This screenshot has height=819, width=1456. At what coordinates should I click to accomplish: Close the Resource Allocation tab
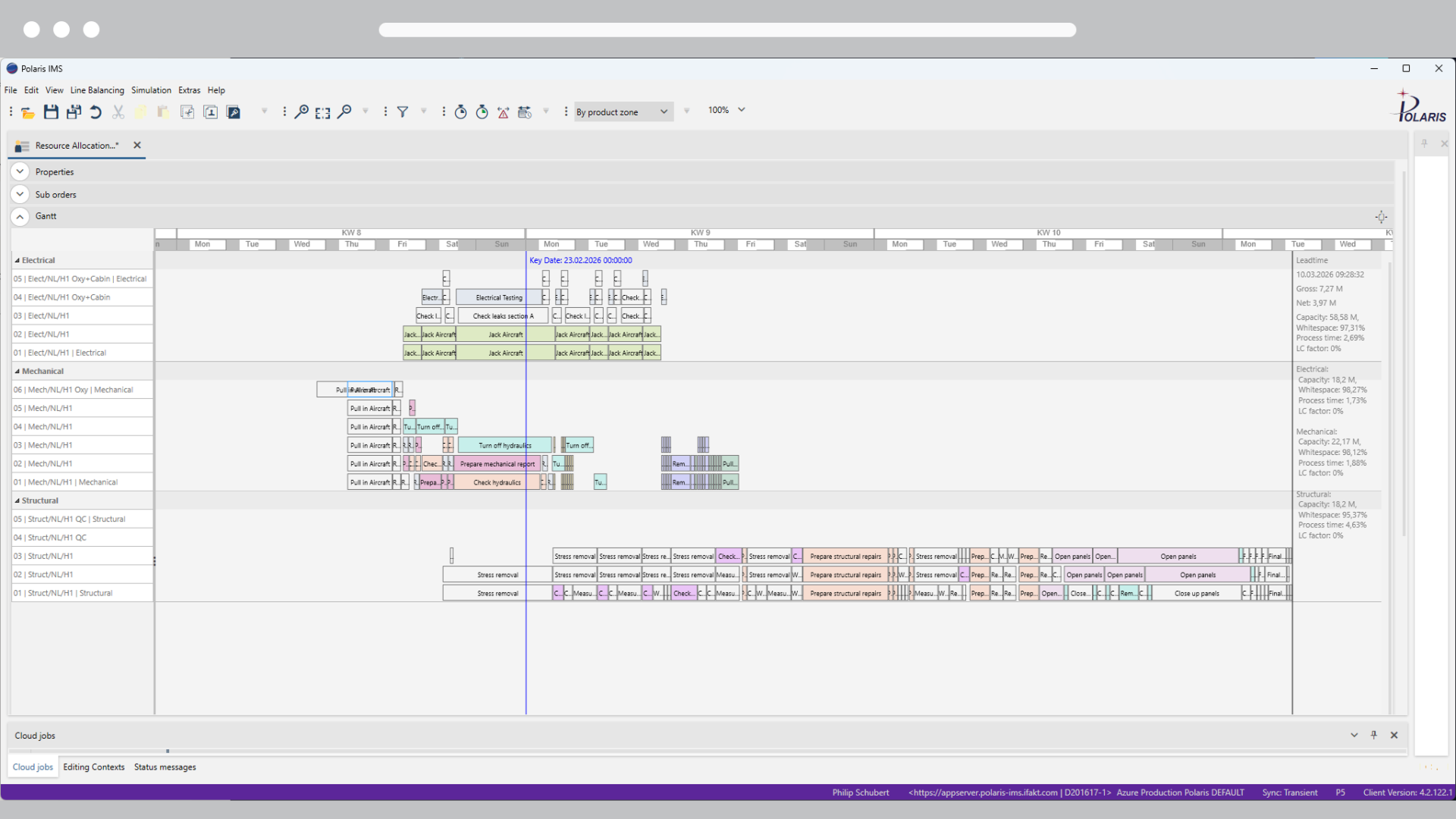(137, 145)
